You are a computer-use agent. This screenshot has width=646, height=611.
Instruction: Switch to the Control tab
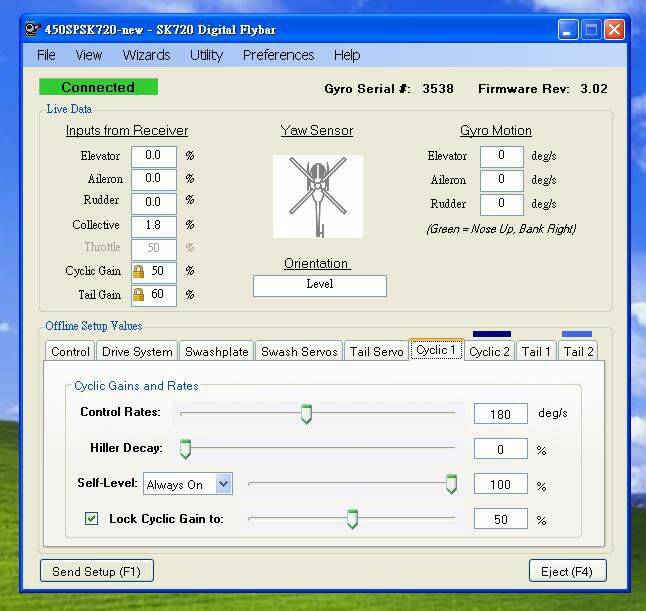click(70, 351)
